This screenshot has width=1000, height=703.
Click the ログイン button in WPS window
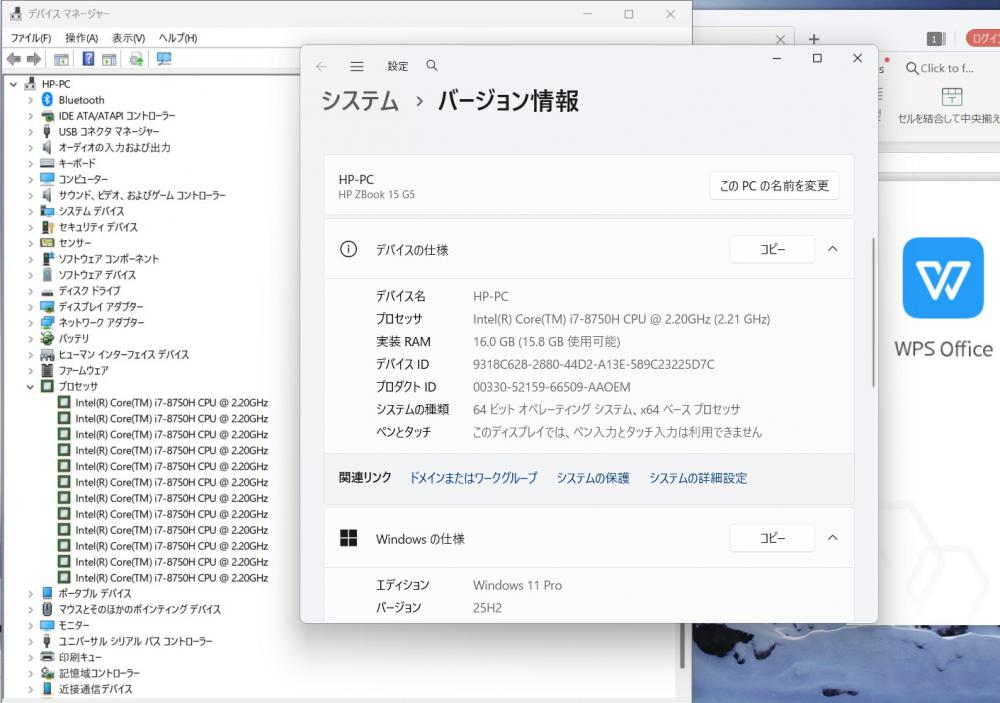[x=983, y=38]
